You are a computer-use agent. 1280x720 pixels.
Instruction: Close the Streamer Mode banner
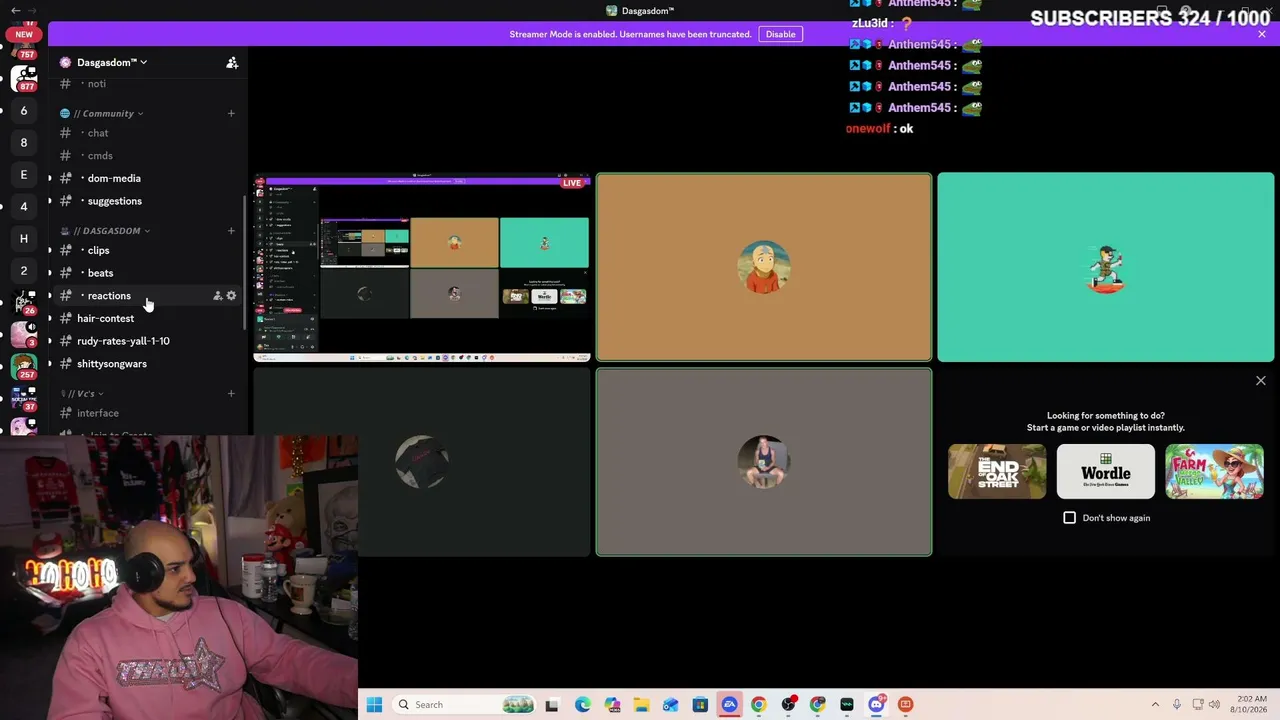coord(1262,34)
